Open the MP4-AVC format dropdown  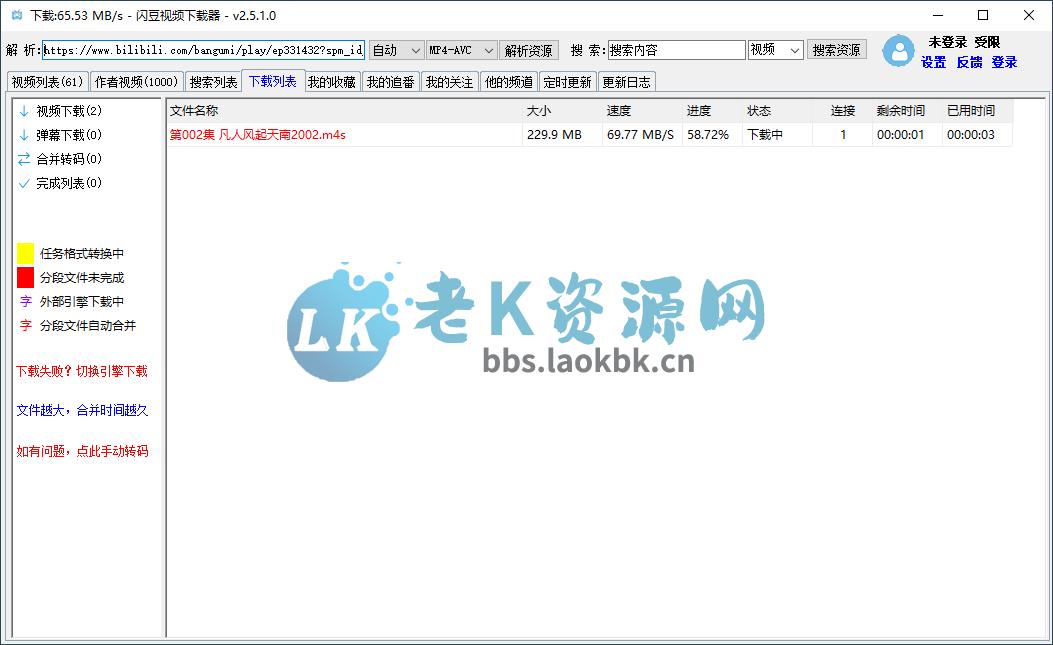461,50
